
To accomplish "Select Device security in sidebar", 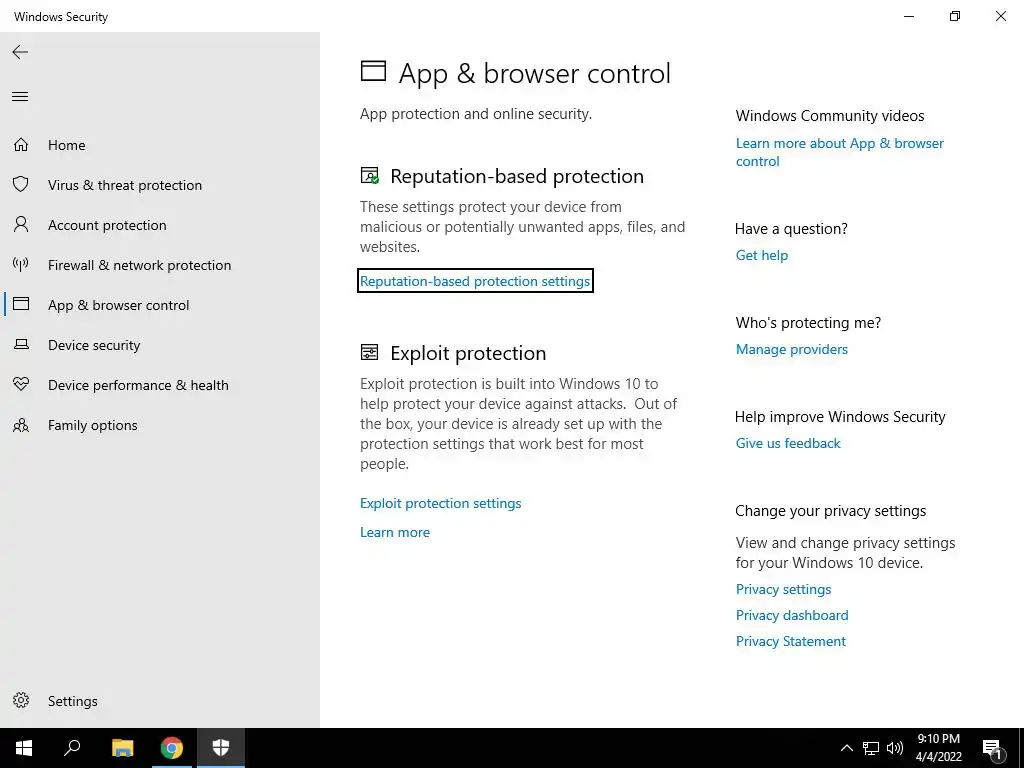I will point(94,345).
